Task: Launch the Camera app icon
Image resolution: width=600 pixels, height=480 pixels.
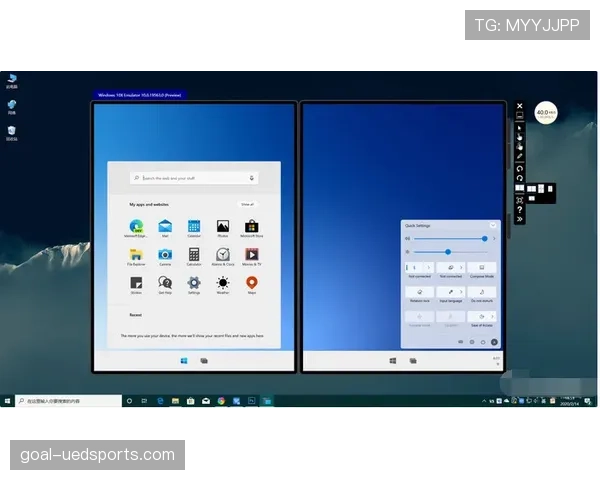Action: click(165, 254)
